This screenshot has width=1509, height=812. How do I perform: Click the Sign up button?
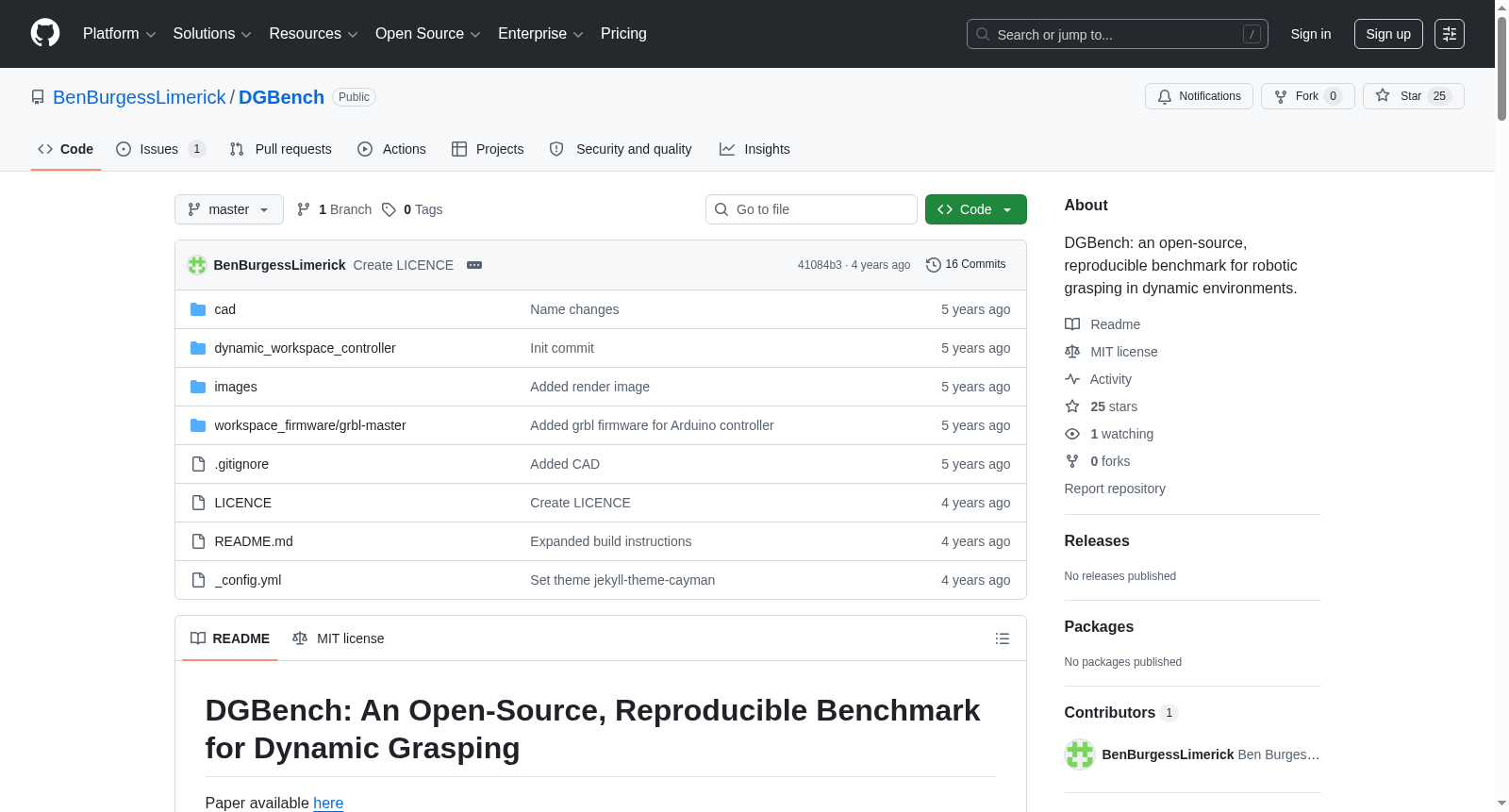pos(1388,34)
